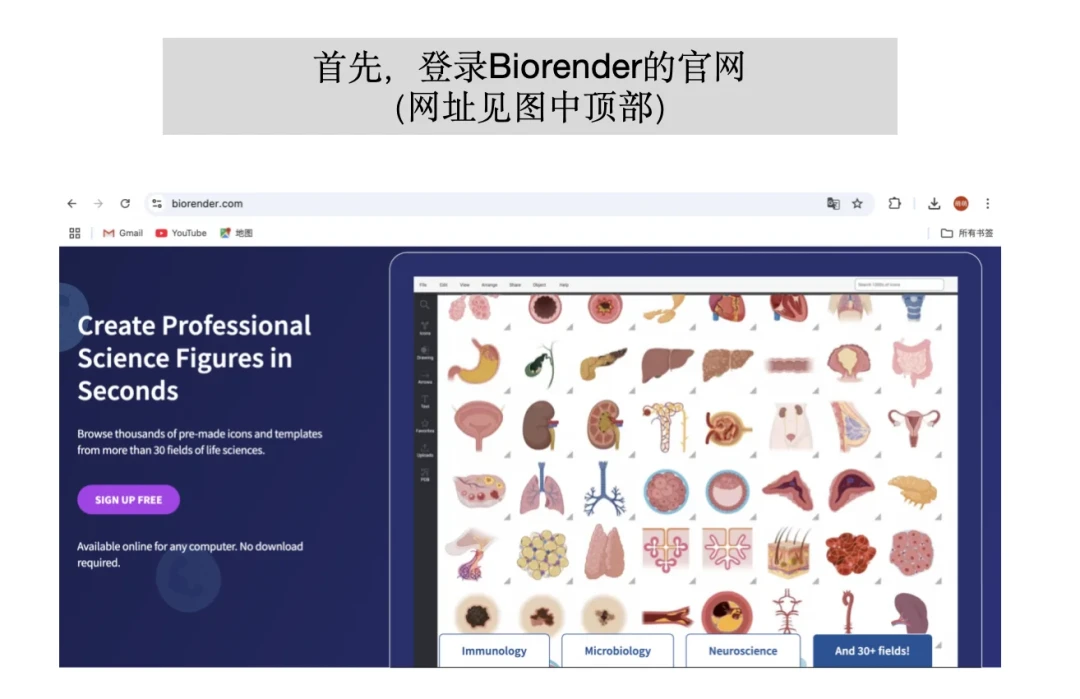
Task: Open the Object menu in BioRender editor
Action: click(x=539, y=285)
